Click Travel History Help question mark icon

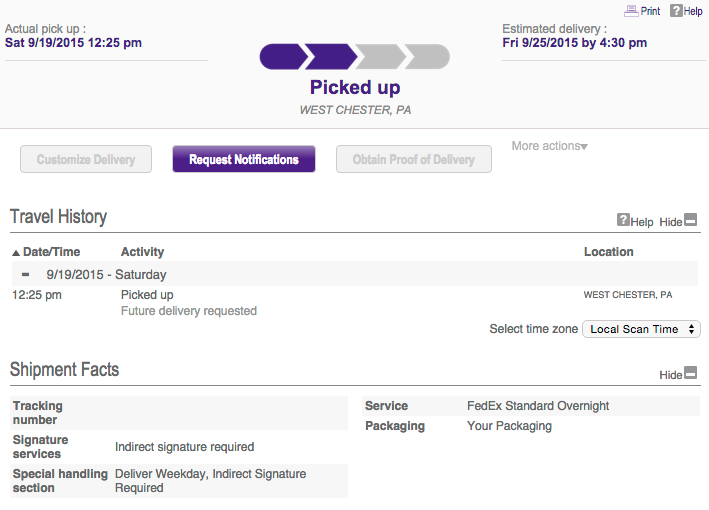click(x=623, y=221)
